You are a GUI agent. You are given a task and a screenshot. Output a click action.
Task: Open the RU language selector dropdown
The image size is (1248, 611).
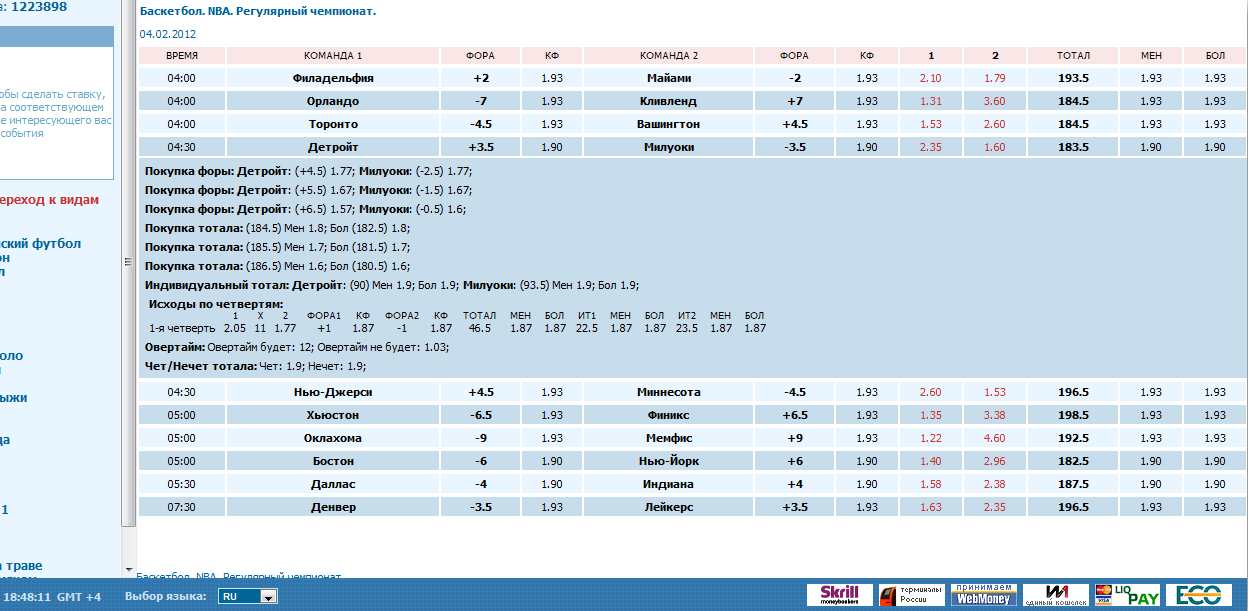point(246,597)
